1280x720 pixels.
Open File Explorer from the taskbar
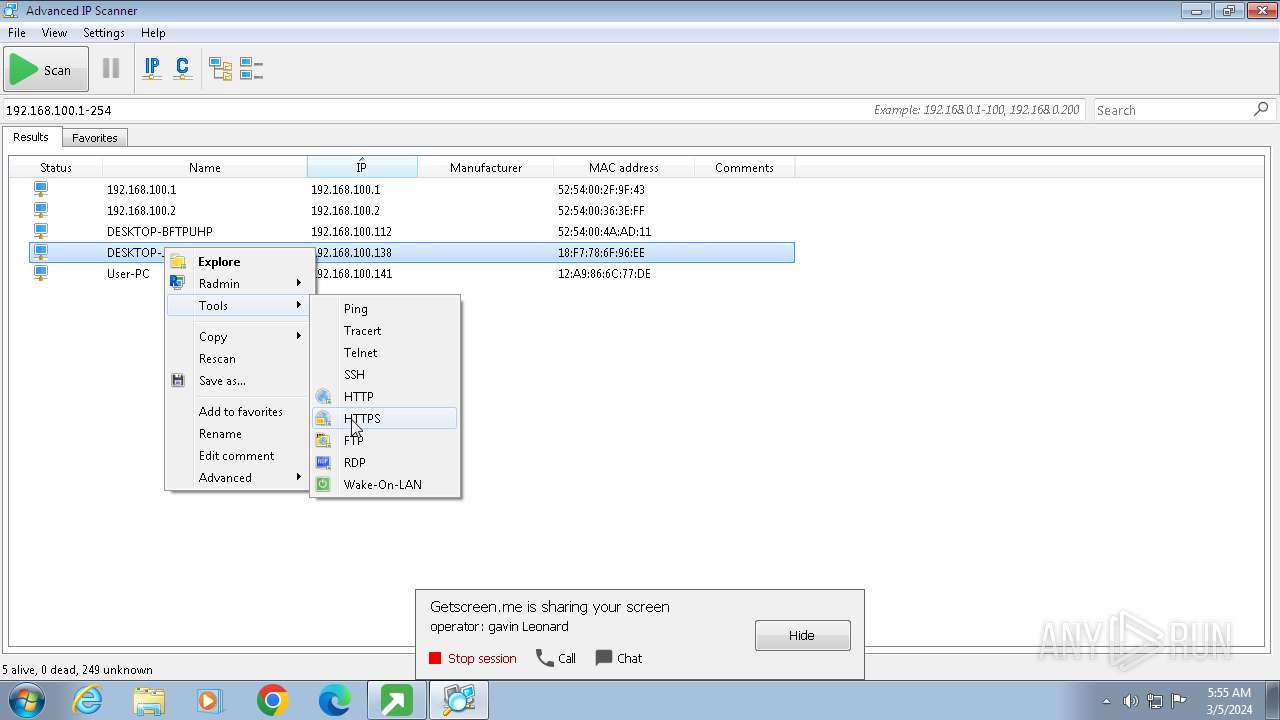[x=149, y=701]
